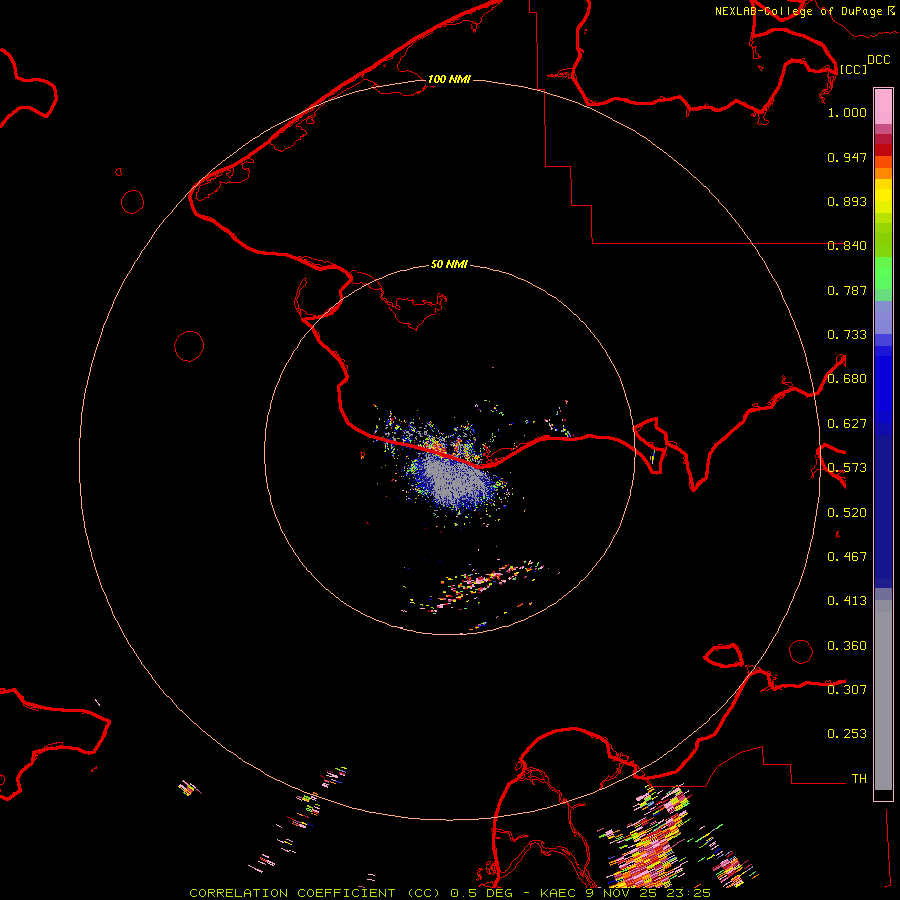
Task: Pick the pink top color bar segment
Action: tap(883, 107)
